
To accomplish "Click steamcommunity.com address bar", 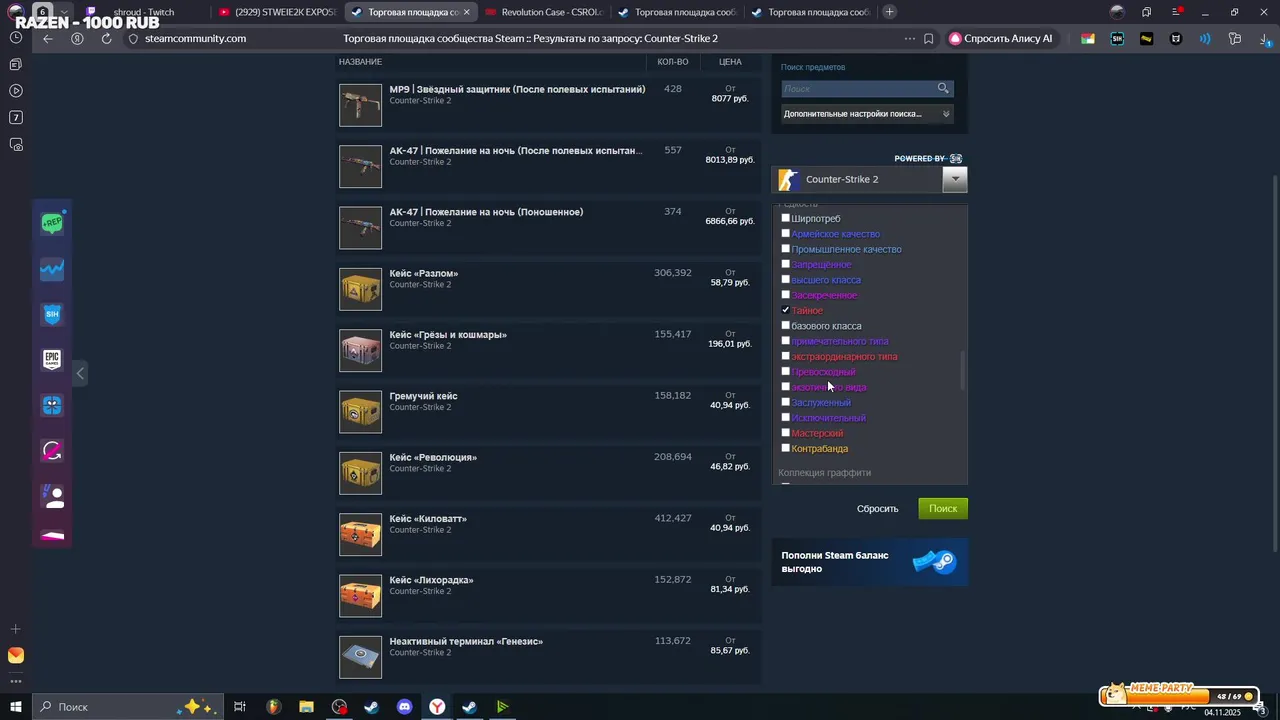I will [x=195, y=39].
